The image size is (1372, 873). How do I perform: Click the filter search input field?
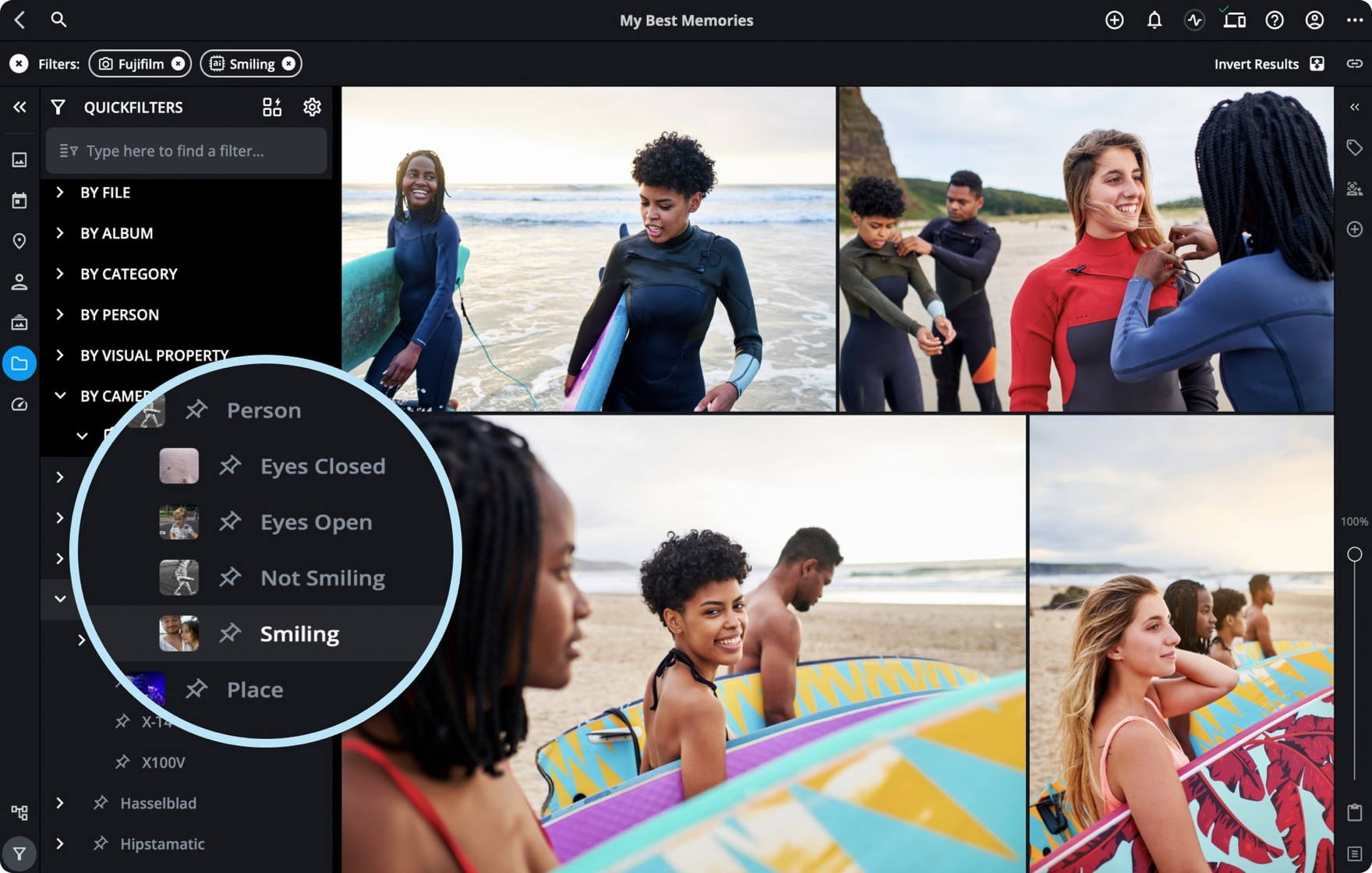point(187,150)
